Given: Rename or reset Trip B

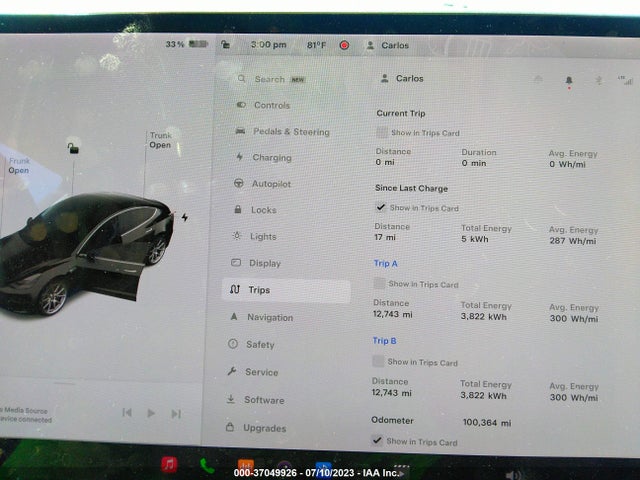Looking at the screenshot, I should click(x=384, y=341).
